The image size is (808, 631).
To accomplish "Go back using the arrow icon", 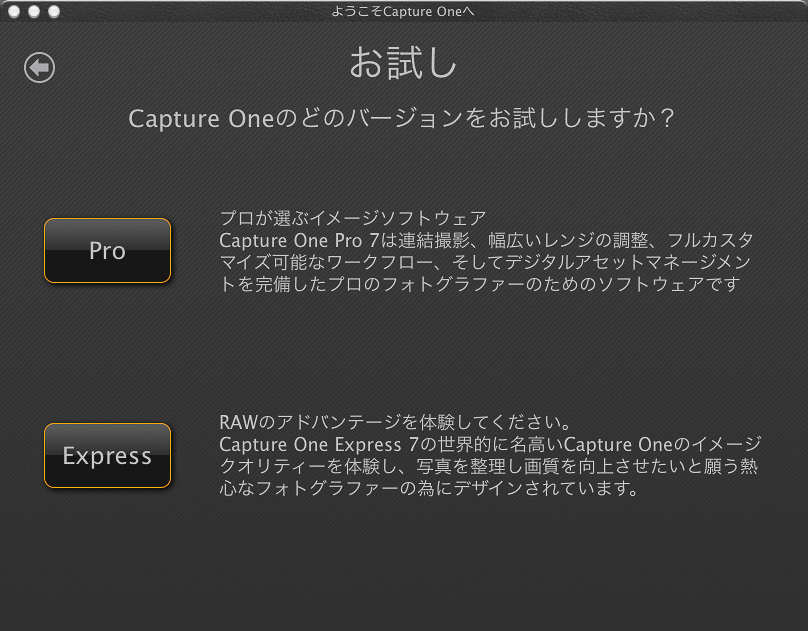I will point(39,67).
